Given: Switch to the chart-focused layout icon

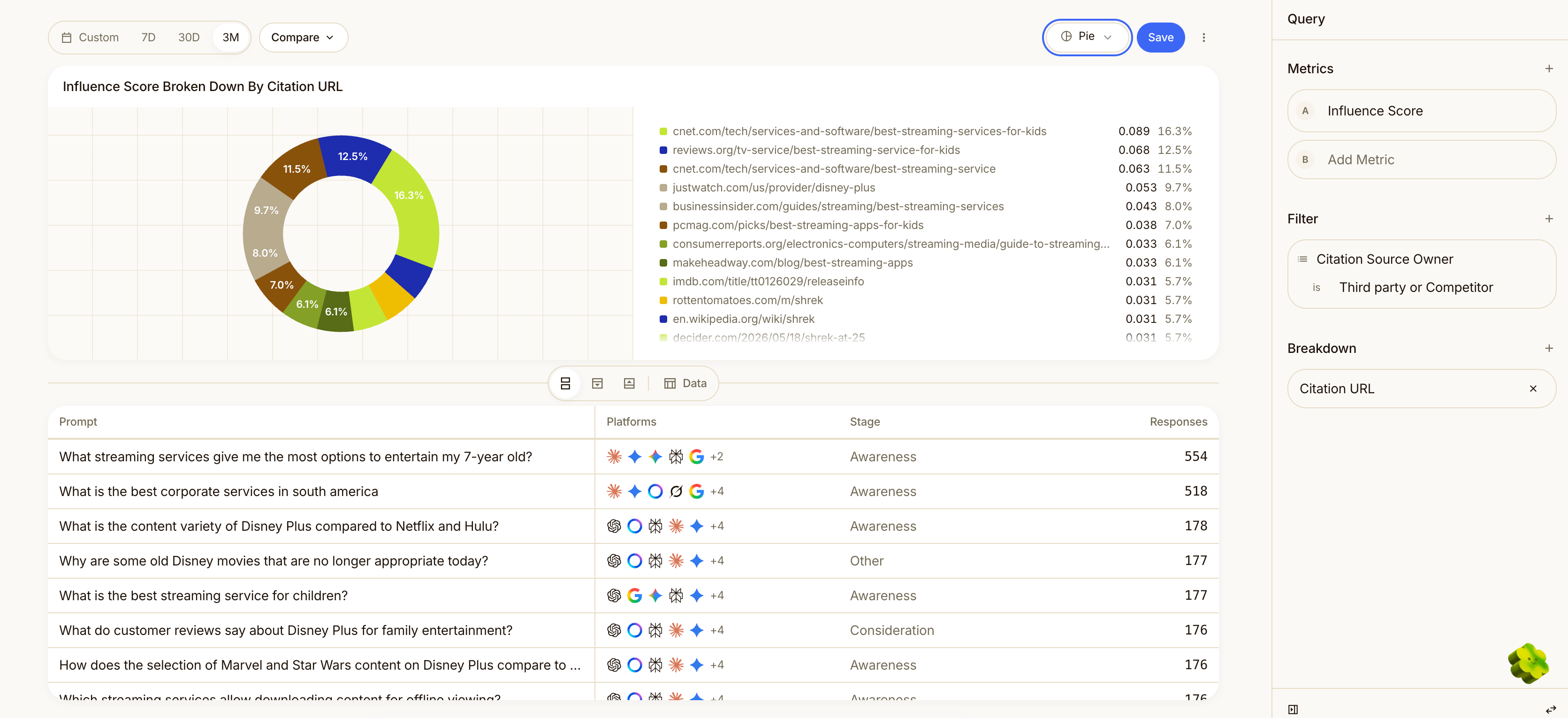Looking at the screenshot, I should [629, 383].
